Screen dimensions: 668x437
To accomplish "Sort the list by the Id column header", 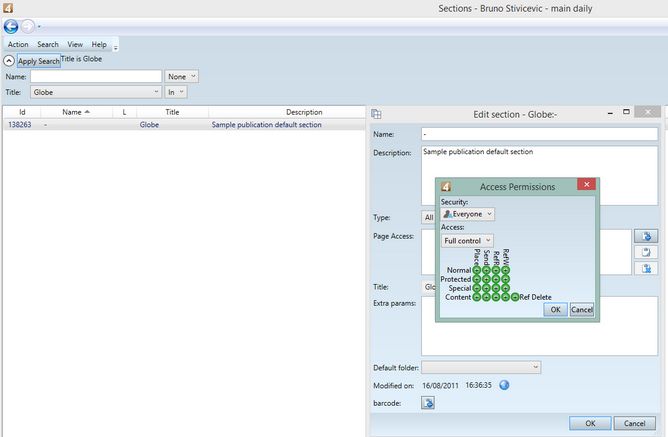I will click(22, 112).
